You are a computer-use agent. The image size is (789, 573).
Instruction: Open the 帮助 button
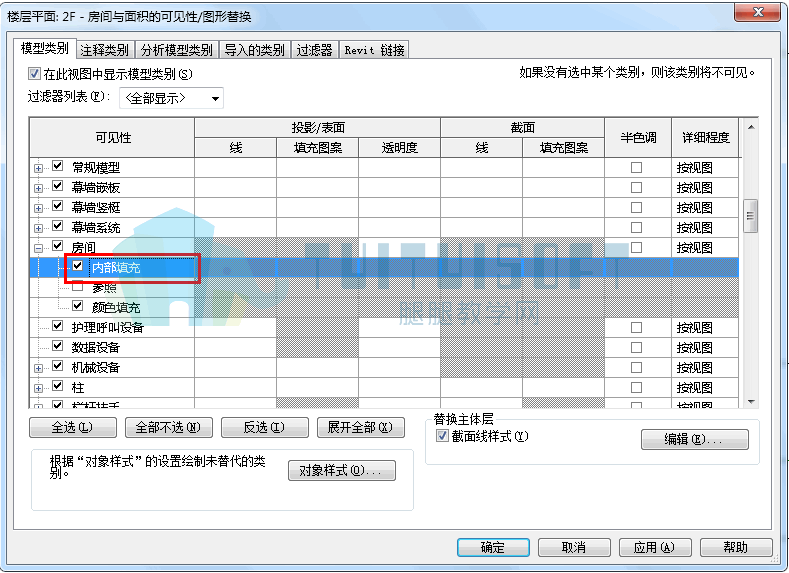pos(736,547)
